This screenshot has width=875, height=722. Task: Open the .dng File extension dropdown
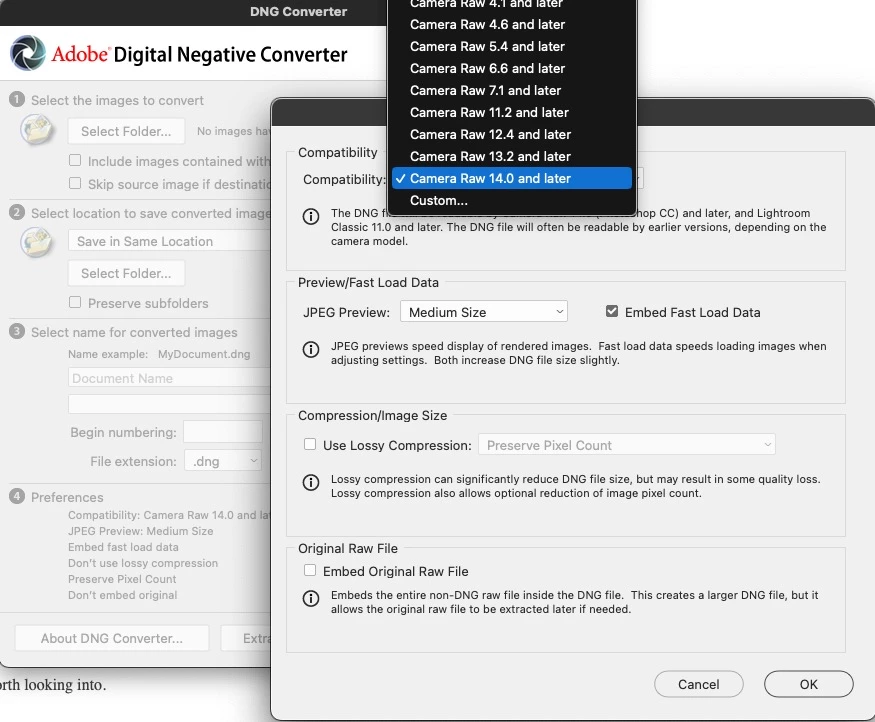pos(223,461)
